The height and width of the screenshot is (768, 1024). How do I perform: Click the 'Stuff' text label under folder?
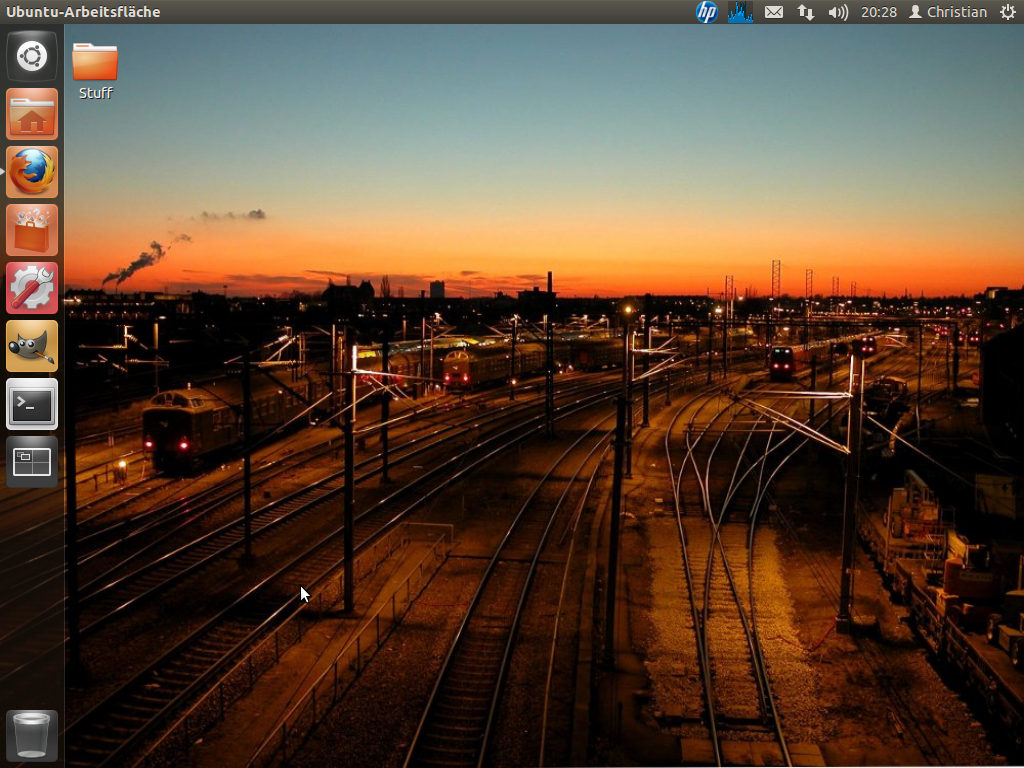[96, 93]
